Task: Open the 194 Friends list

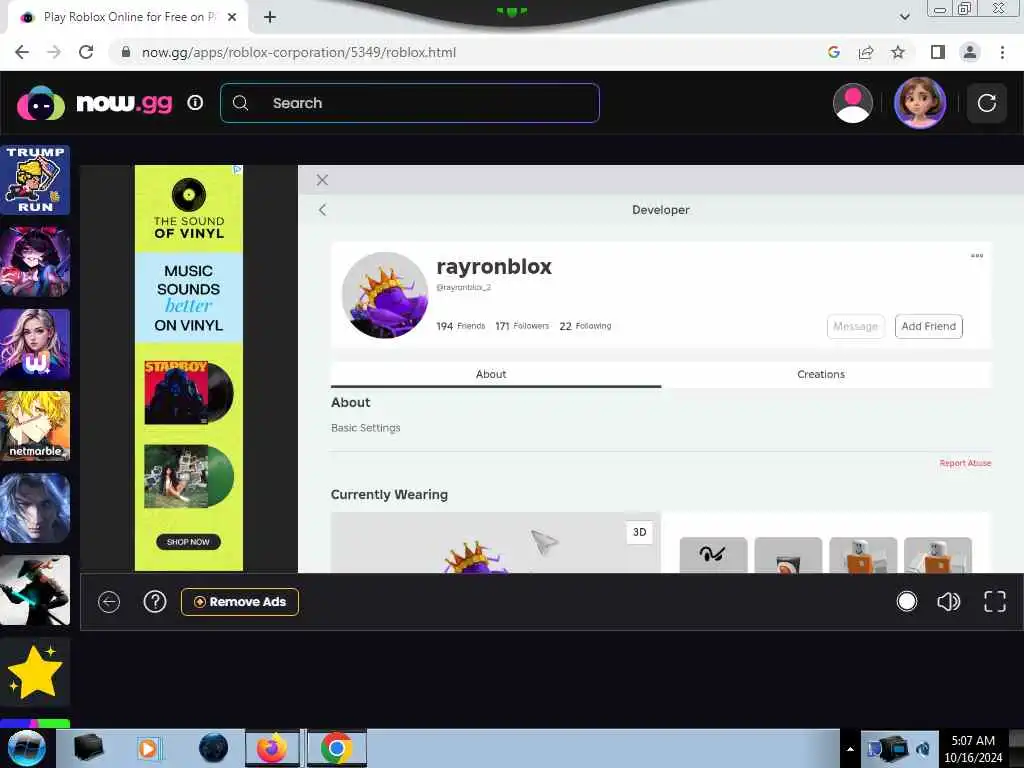Action: pos(460,326)
